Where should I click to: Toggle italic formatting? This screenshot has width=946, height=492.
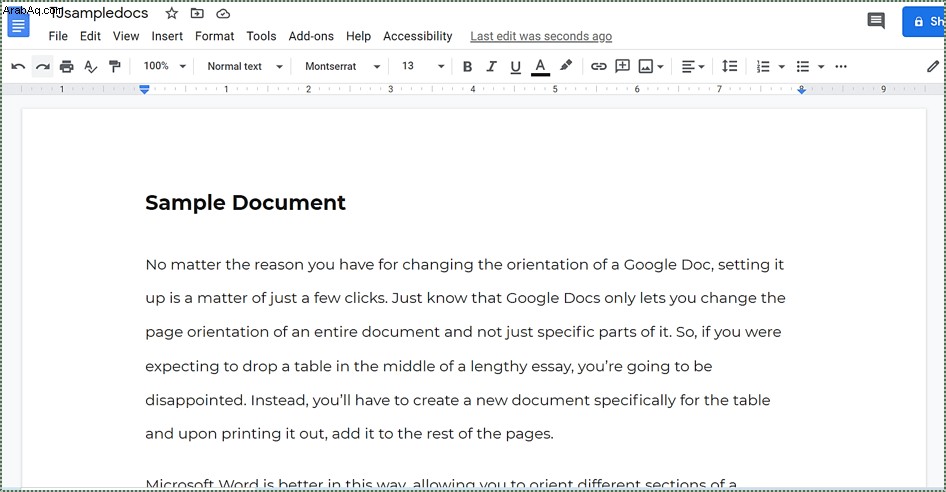tap(491, 66)
